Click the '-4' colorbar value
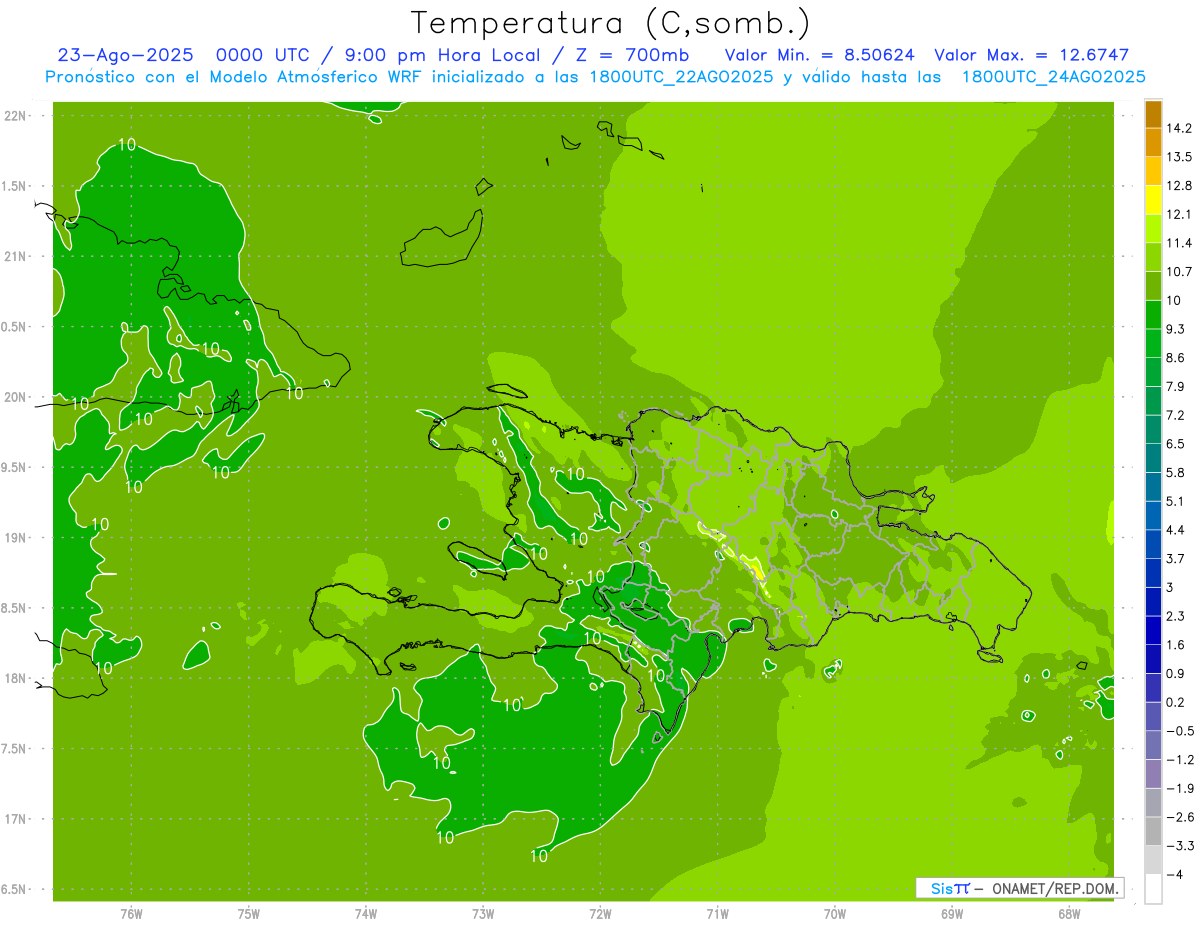Screen dimensions: 1200x927 (1177, 874)
